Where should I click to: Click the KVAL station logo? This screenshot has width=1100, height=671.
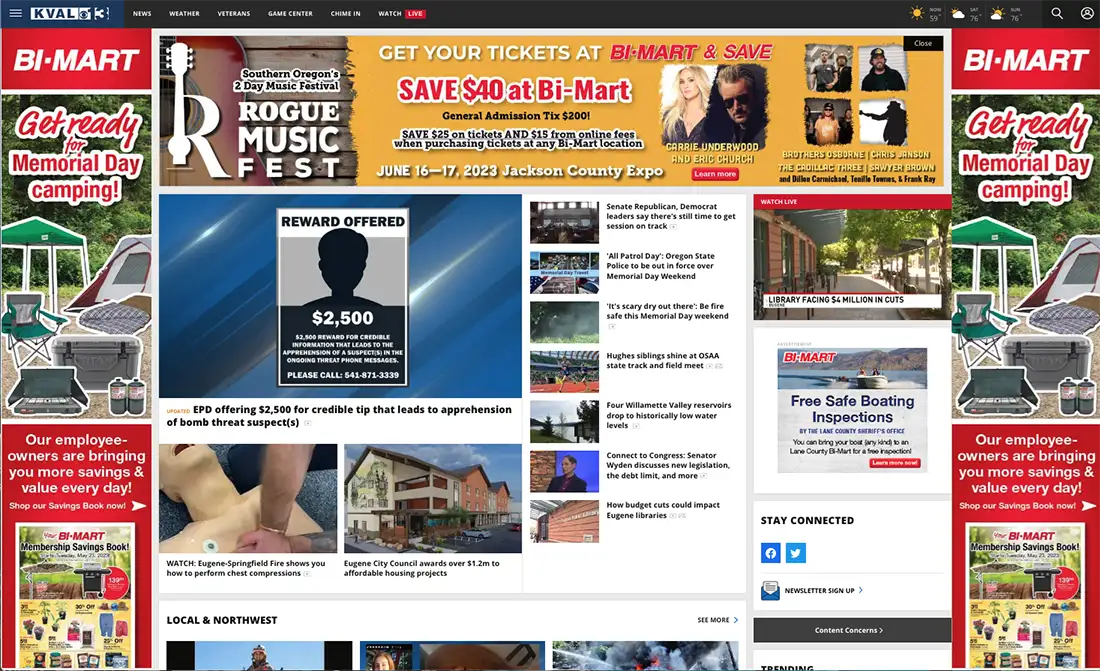point(69,13)
